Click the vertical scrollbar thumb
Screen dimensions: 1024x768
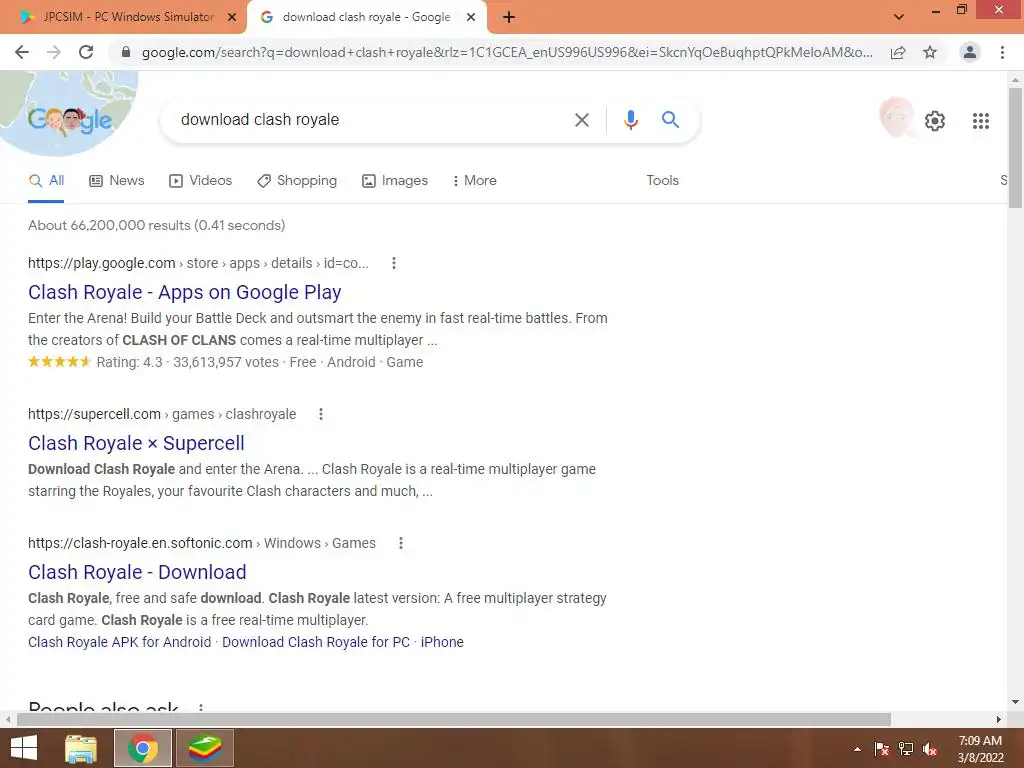pyautogui.click(x=1015, y=147)
